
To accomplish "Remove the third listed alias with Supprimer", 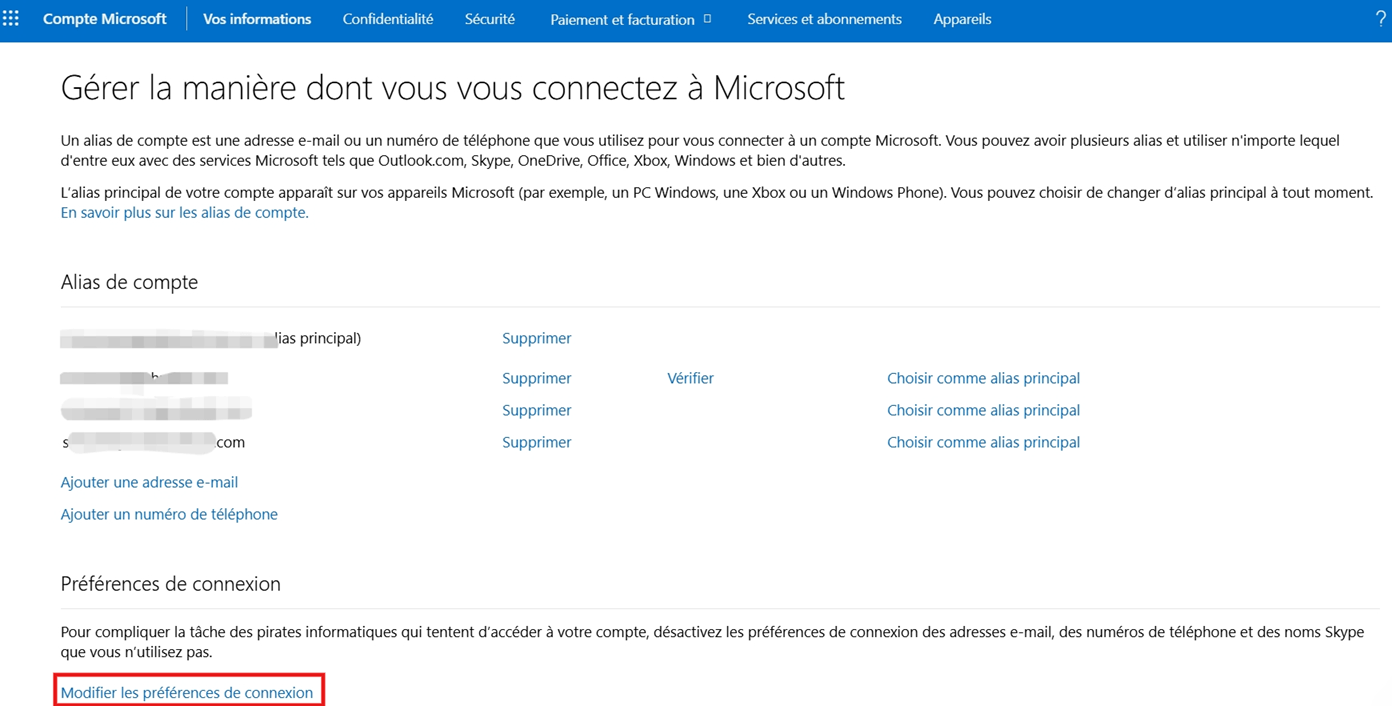I will [537, 410].
